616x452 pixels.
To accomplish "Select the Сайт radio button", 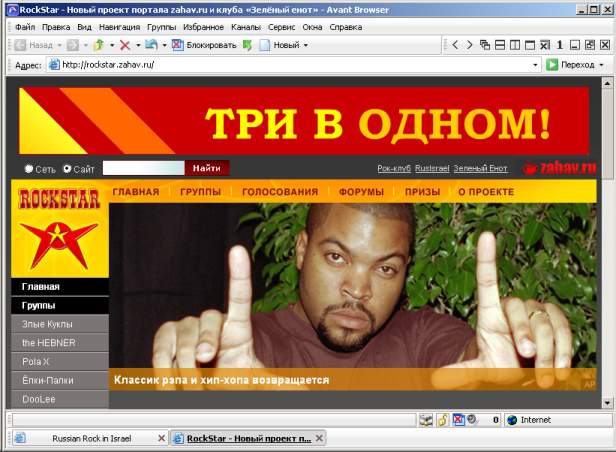I will click(67, 169).
